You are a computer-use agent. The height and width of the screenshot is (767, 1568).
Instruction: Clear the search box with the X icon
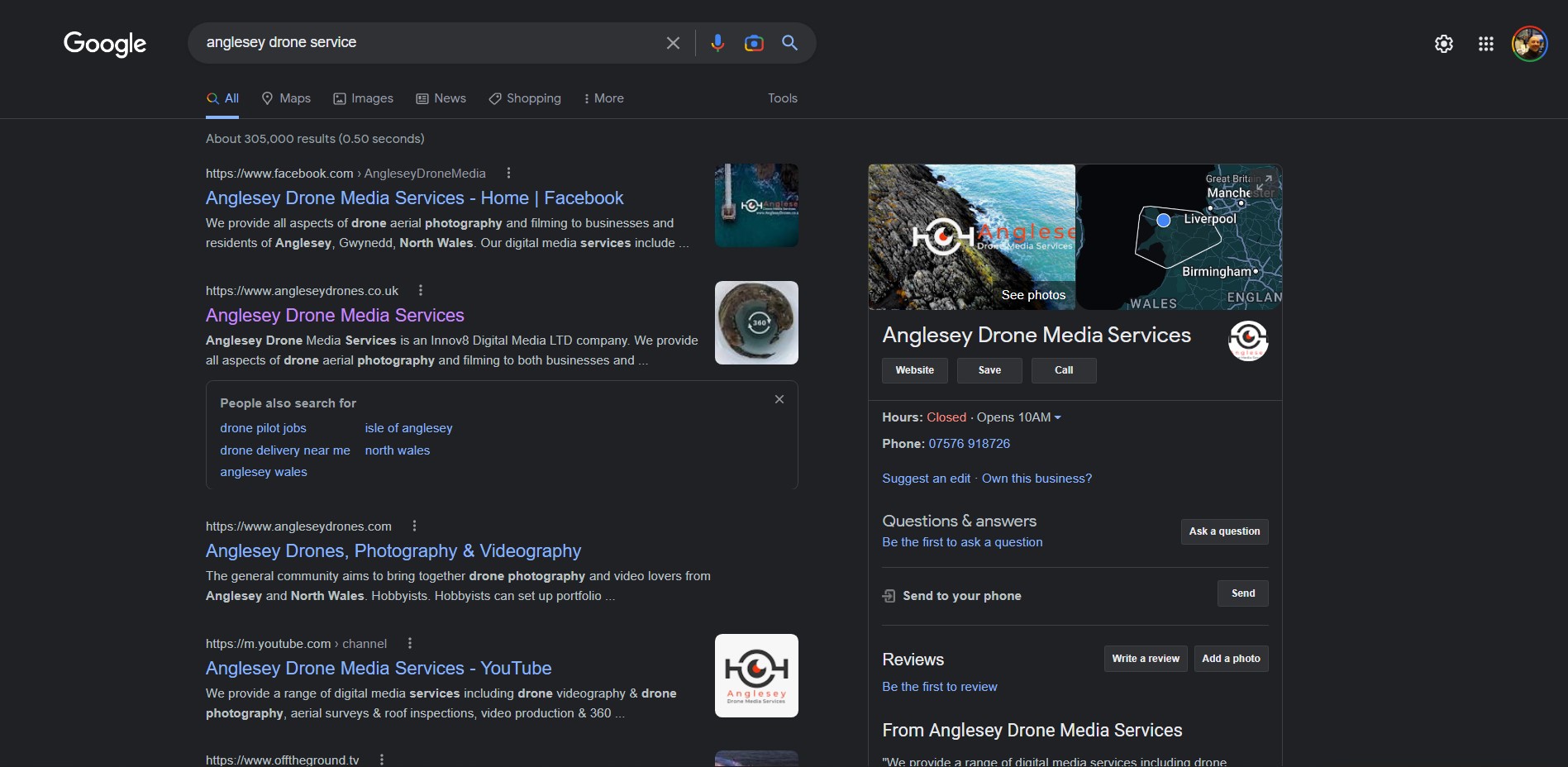click(x=673, y=43)
